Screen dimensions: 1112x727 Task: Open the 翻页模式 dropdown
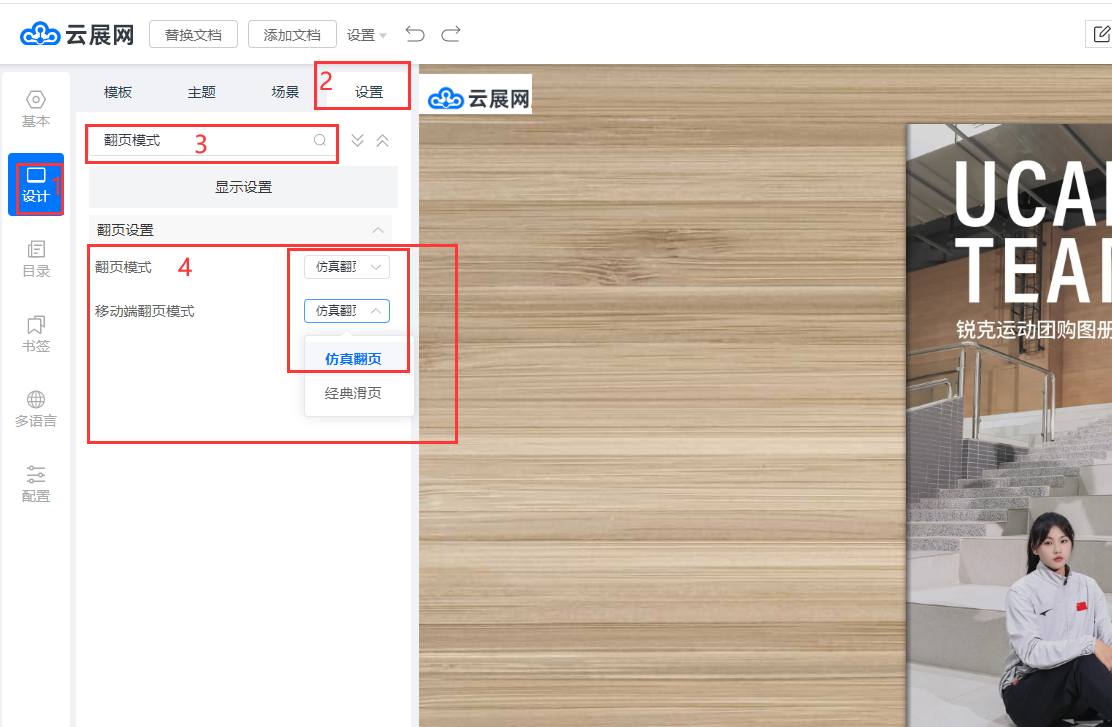coord(347,267)
